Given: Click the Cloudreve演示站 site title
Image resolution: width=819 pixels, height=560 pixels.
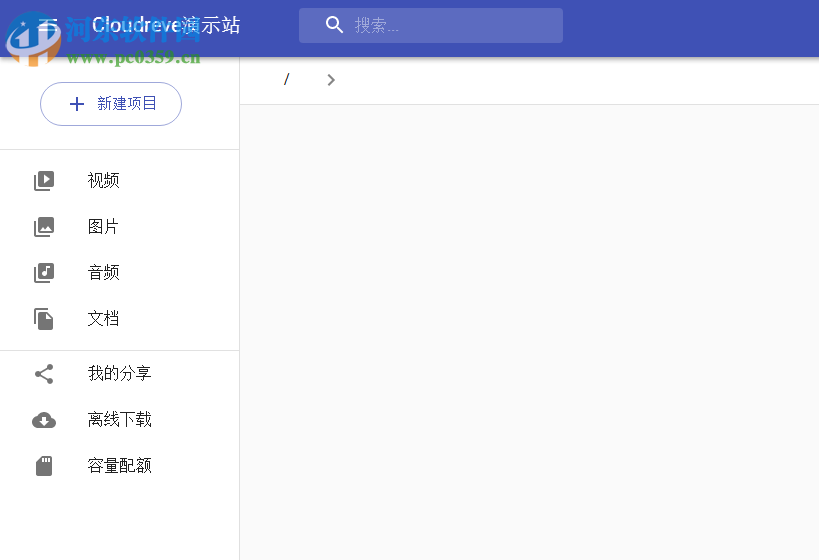Looking at the screenshot, I should click(x=166, y=25).
